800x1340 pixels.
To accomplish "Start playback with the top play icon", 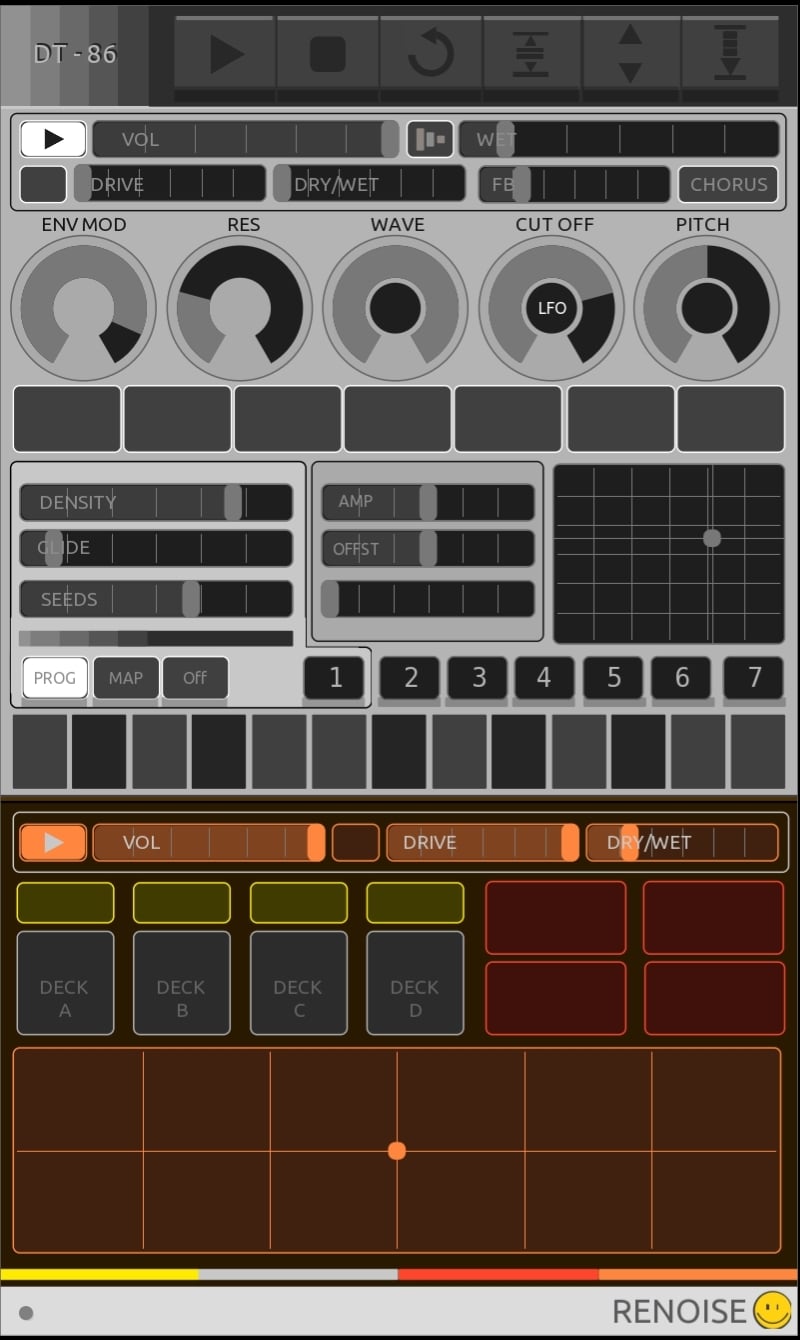I will click(225, 52).
